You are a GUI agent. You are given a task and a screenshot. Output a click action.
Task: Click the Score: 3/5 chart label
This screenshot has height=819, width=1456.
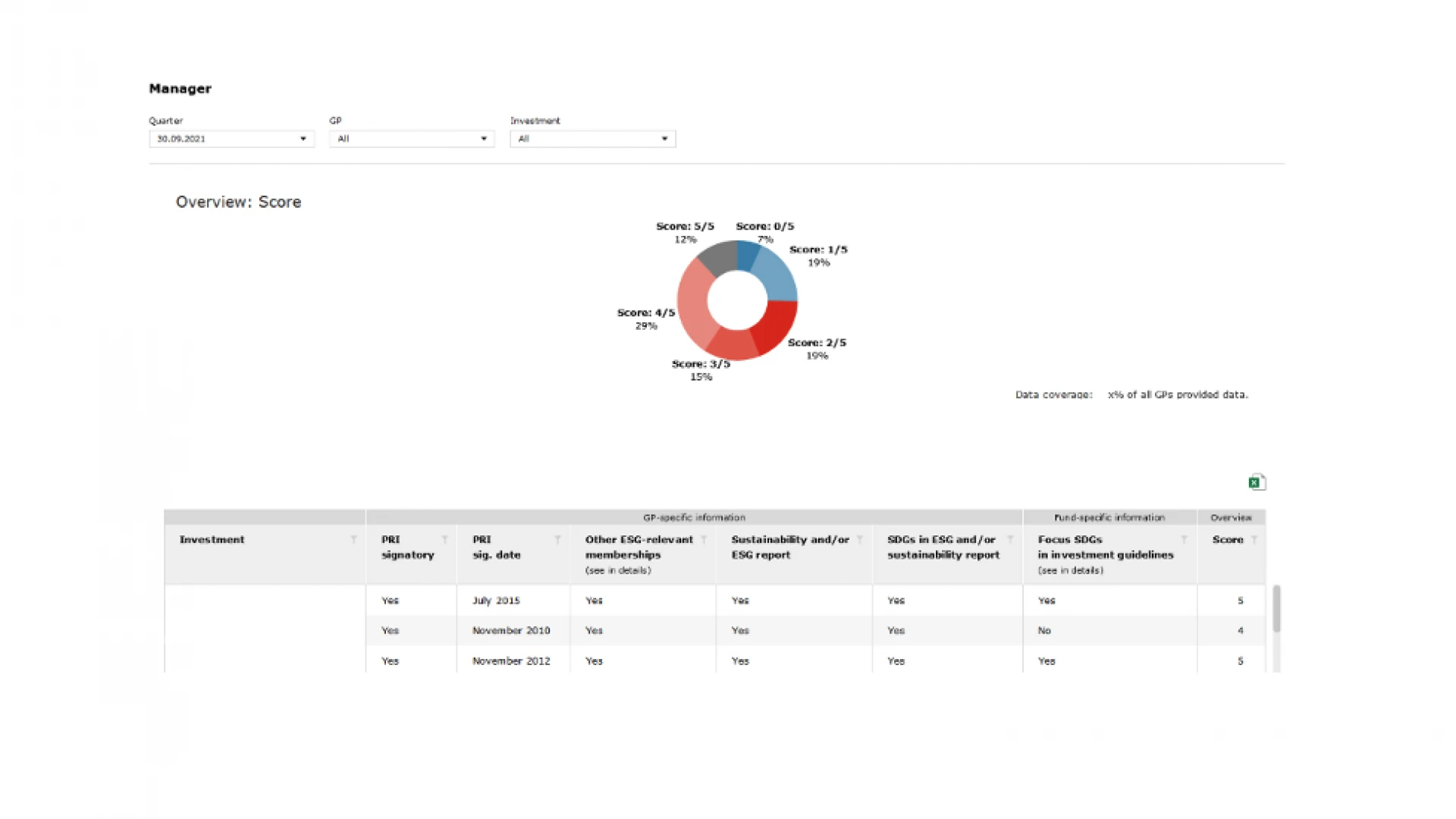(x=701, y=364)
